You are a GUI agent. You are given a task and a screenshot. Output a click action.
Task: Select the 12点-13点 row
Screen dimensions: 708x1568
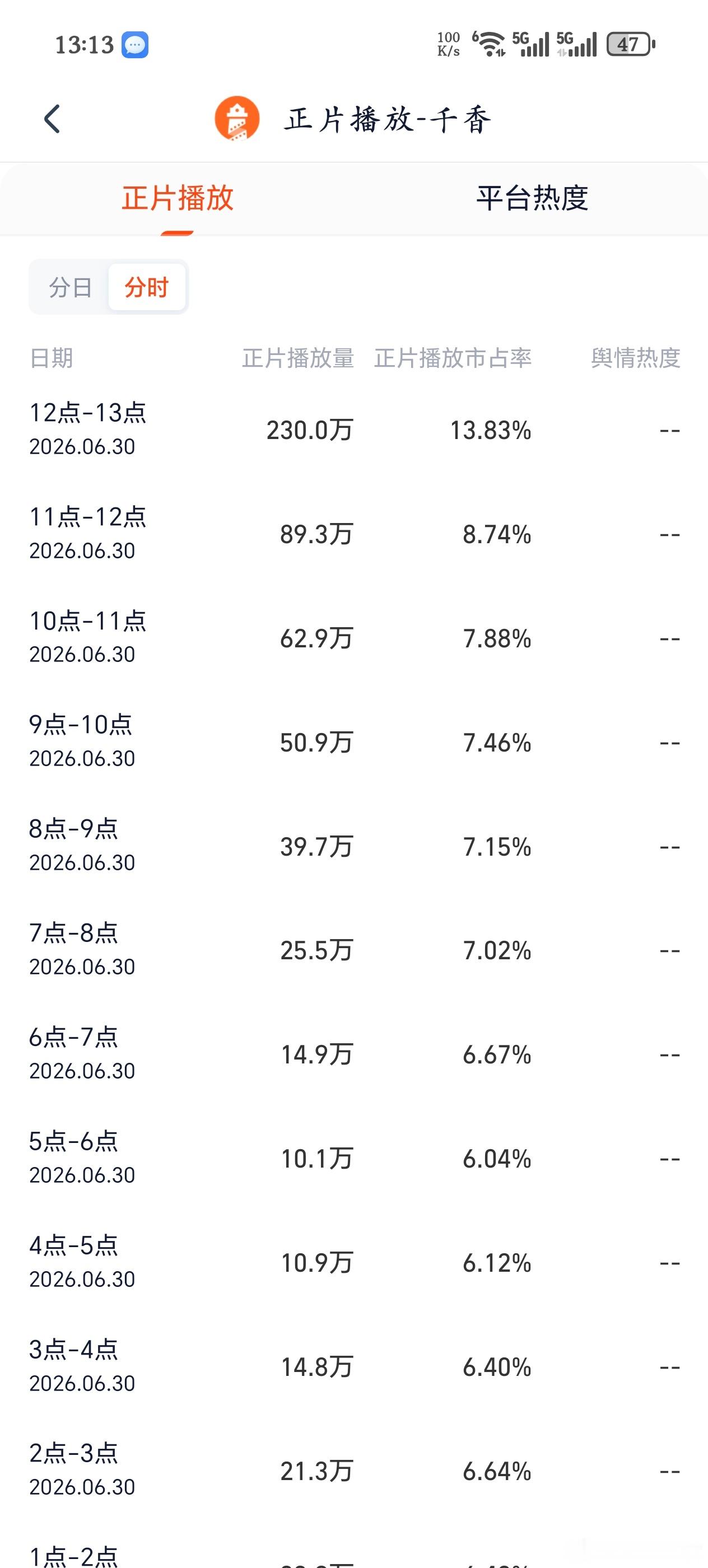pos(353,430)
